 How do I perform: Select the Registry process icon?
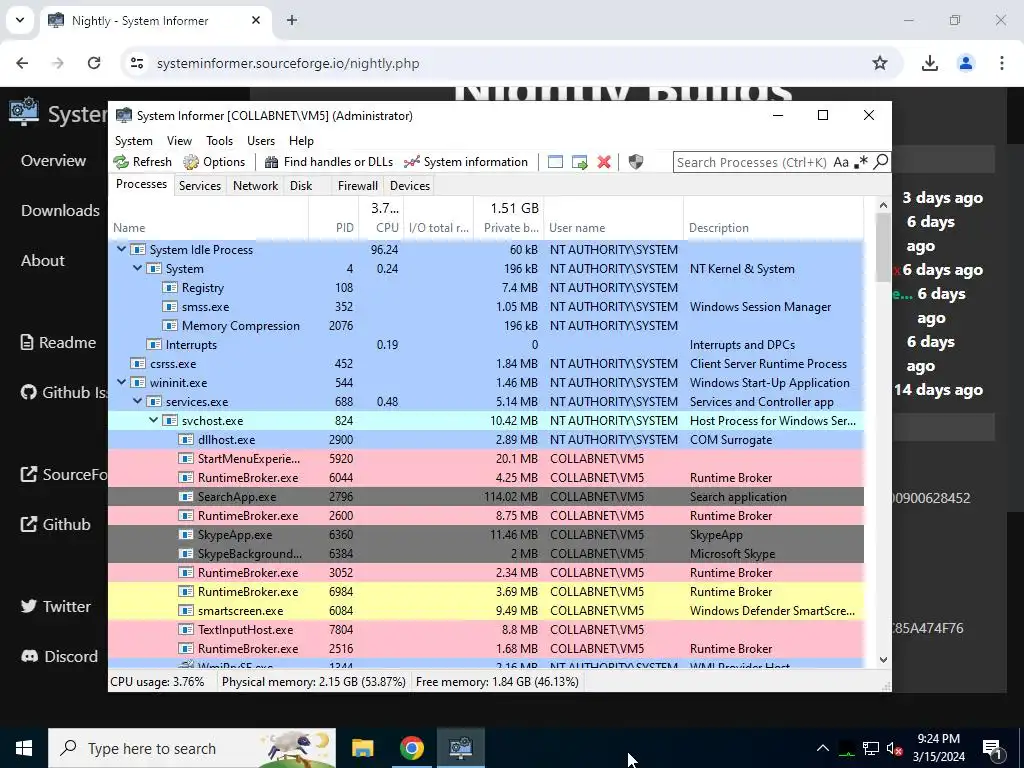170,288
